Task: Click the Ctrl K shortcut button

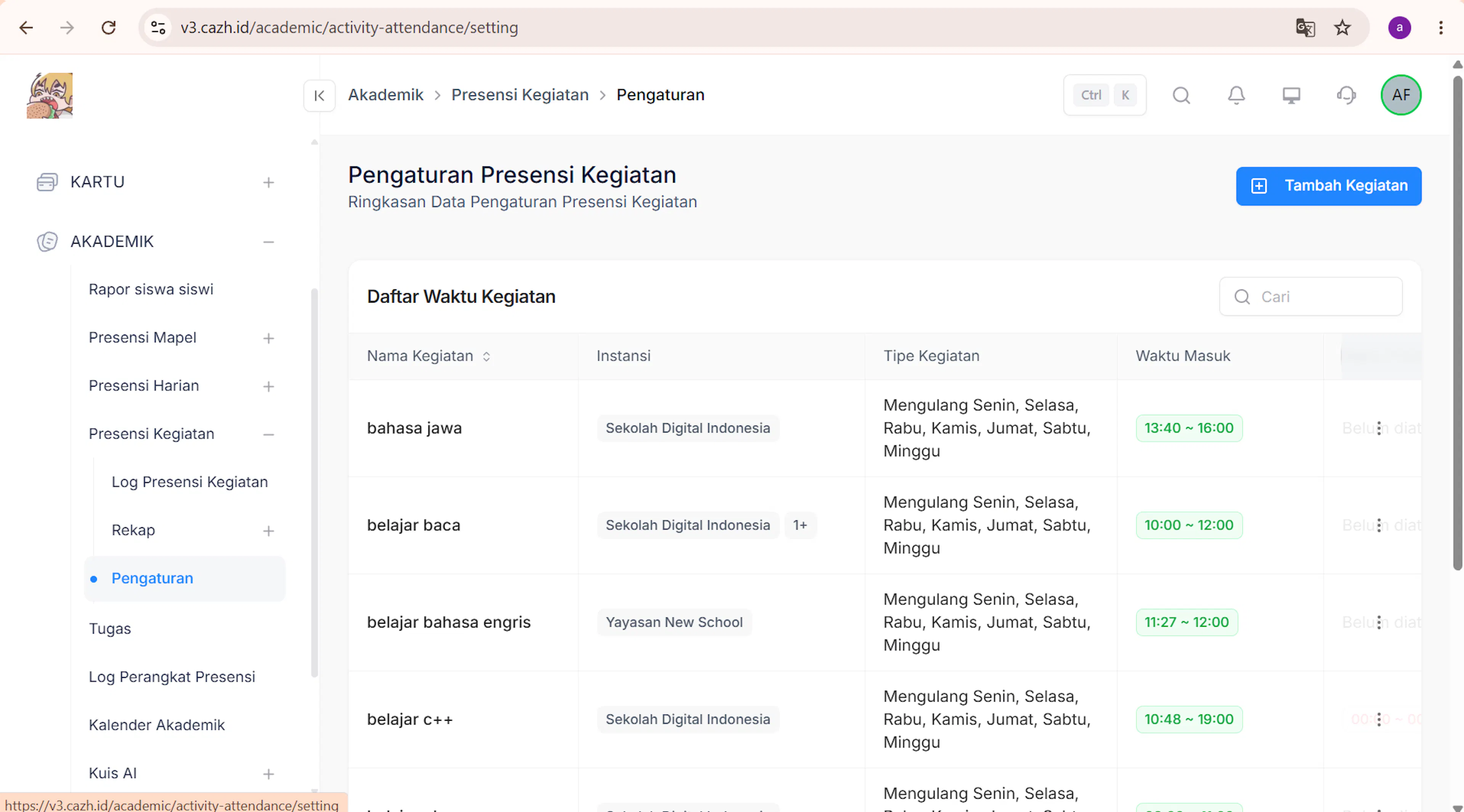Action: coord(1105,95)
